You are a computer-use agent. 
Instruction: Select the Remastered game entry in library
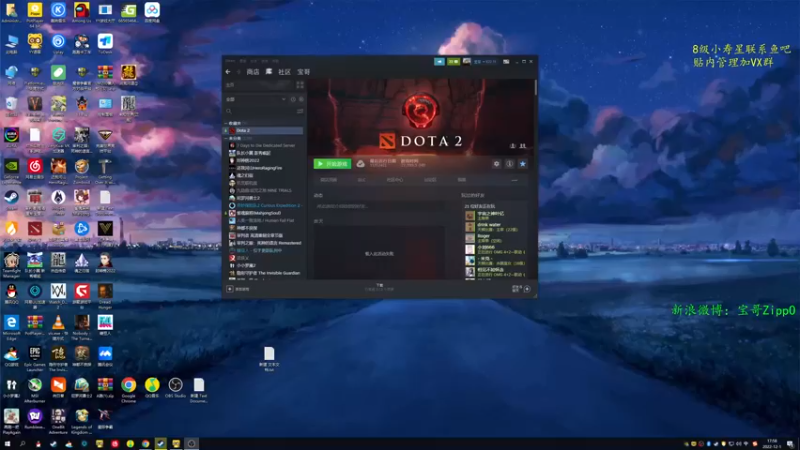[264, 243]
